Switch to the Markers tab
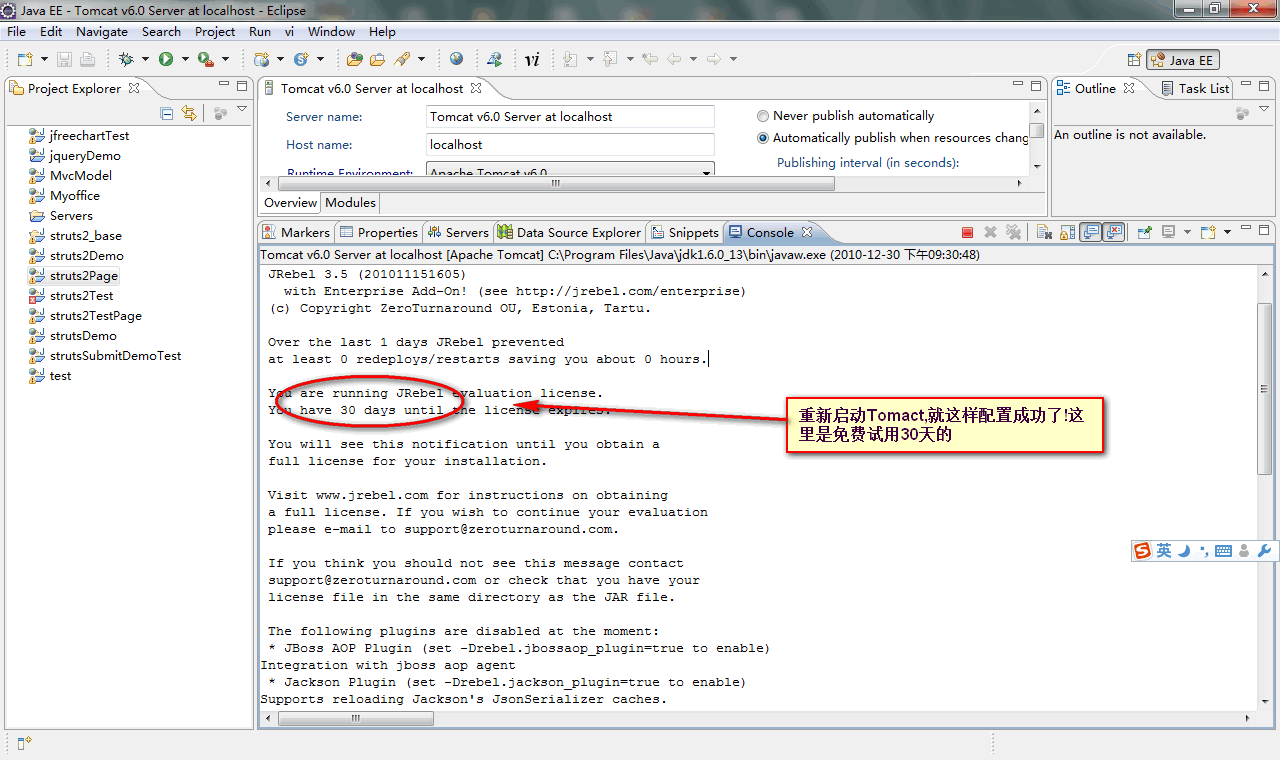Viewport: 1280px width, 760px height. click(x=297, y=232)
